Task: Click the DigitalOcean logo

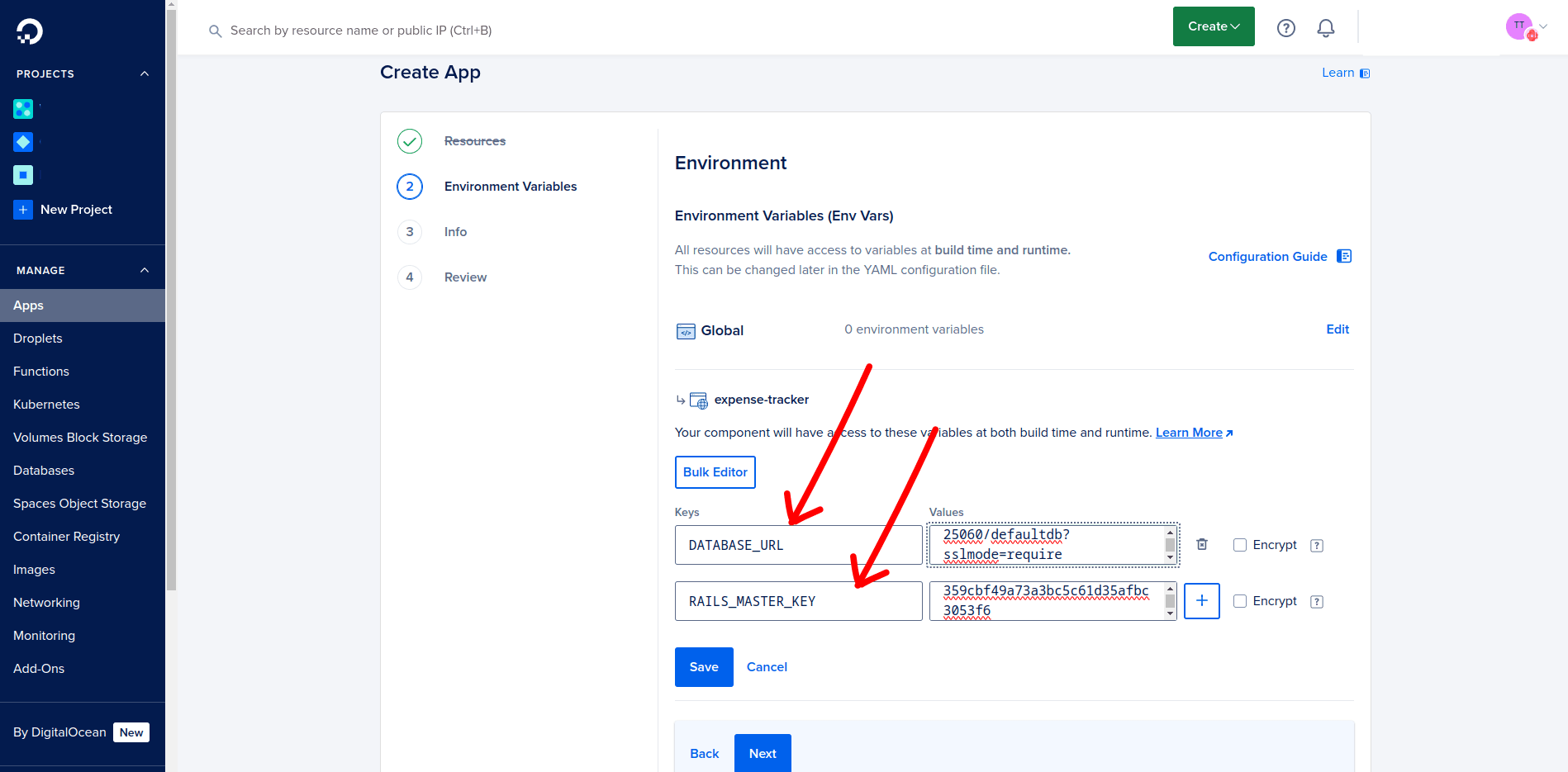Action: (x=26, y=31)
